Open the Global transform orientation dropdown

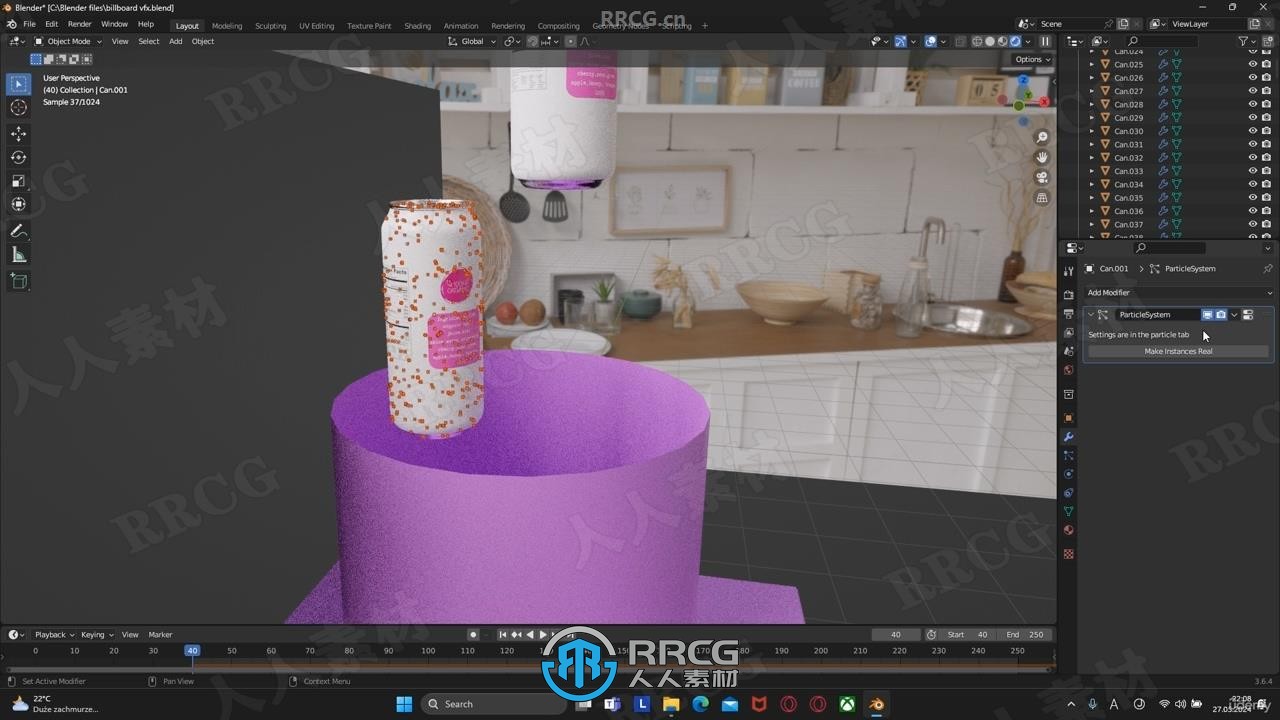[471, 41]
